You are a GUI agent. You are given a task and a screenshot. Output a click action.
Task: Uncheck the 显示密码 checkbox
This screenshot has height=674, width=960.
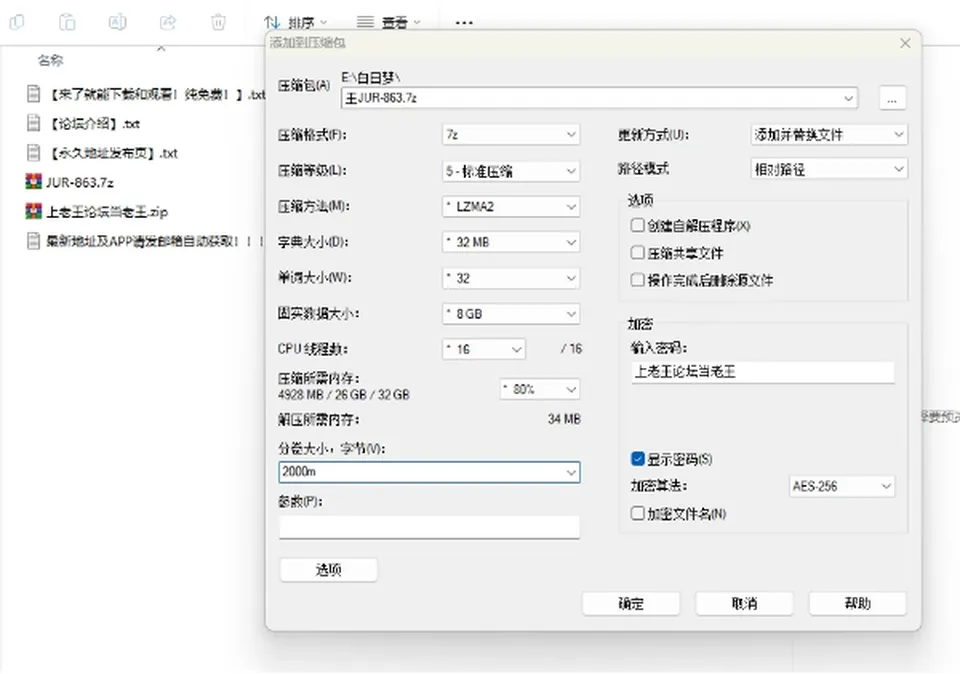coord(637,459)
